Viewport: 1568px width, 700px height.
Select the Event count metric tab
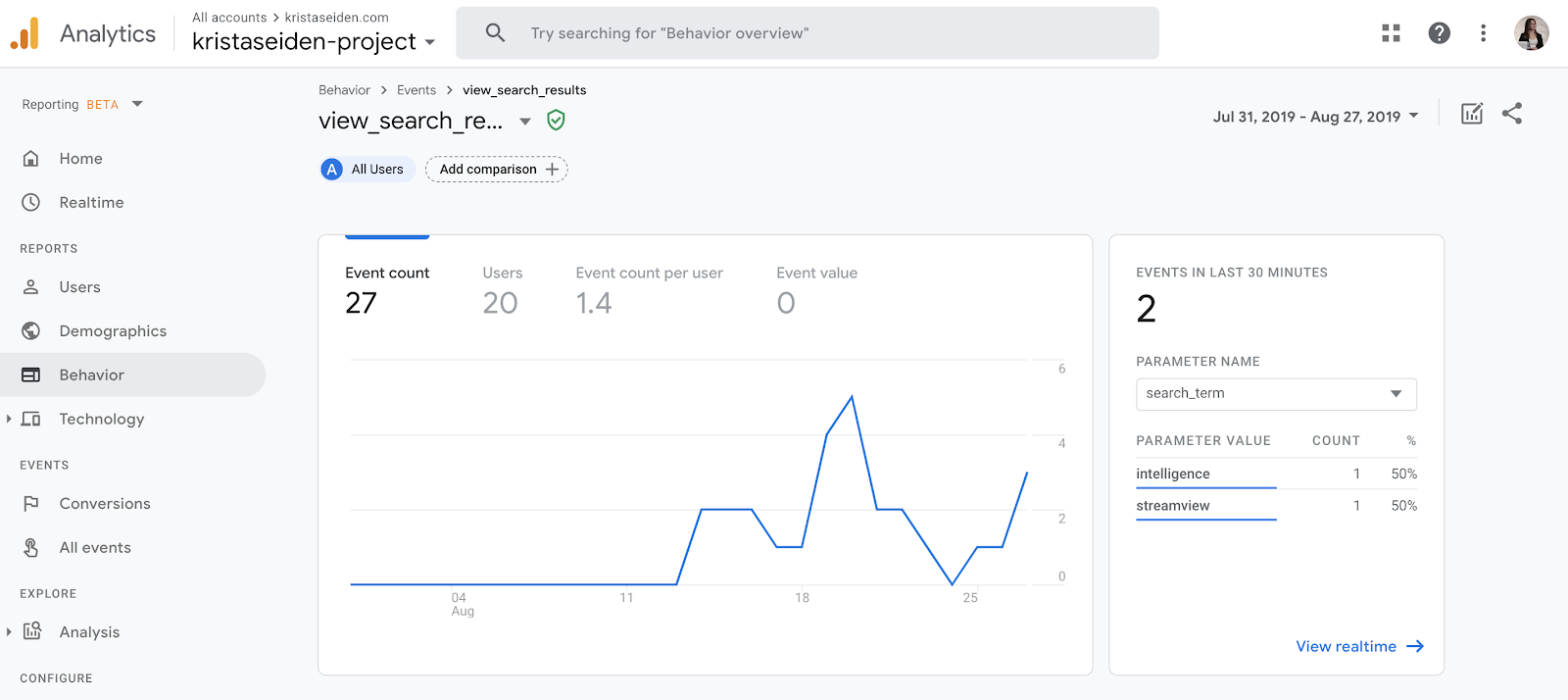pos(387,289)
